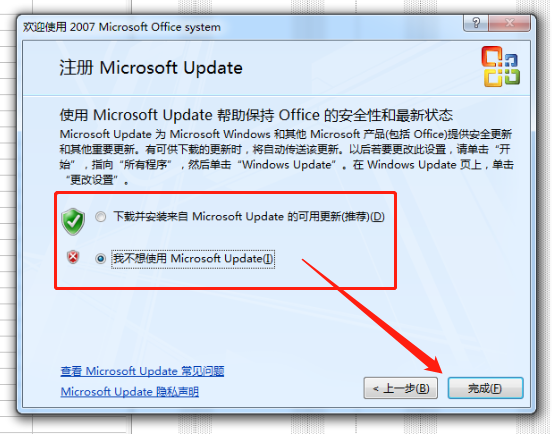Click the Microsoft Update description paragraph
555x434 pixels.
coord(286,157)
